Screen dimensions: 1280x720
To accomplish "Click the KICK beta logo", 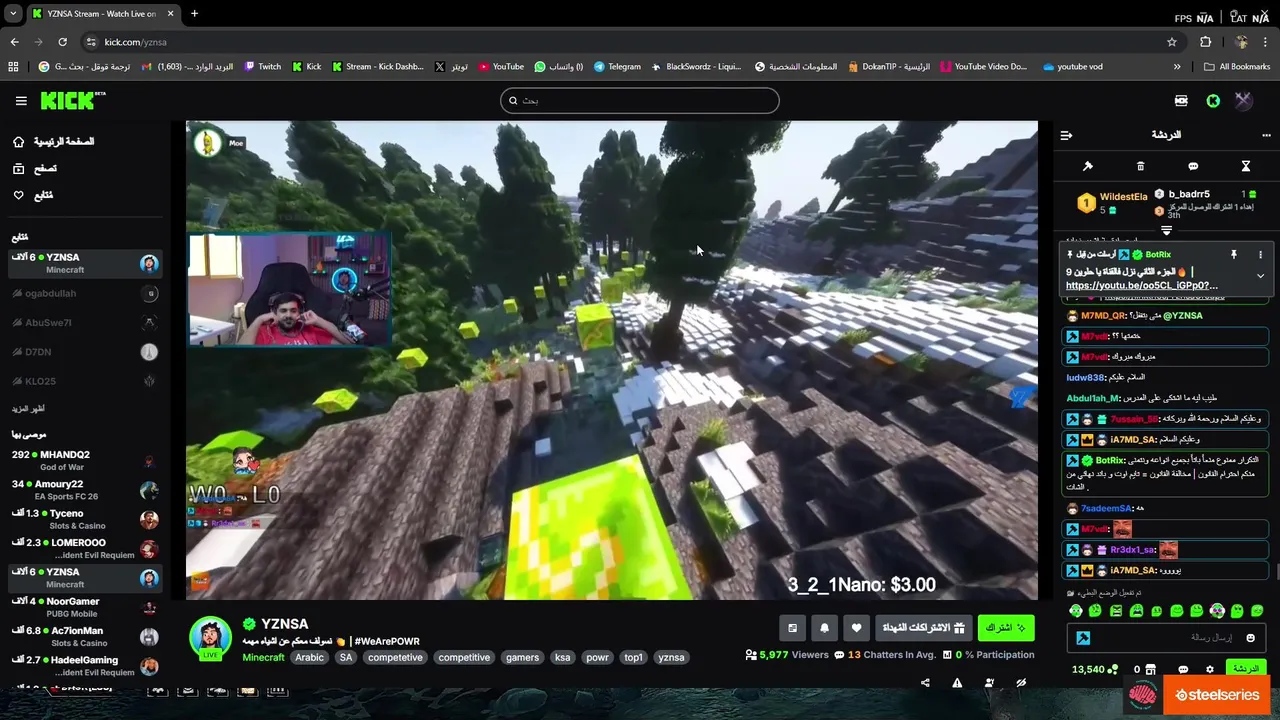I will point(73,101).
